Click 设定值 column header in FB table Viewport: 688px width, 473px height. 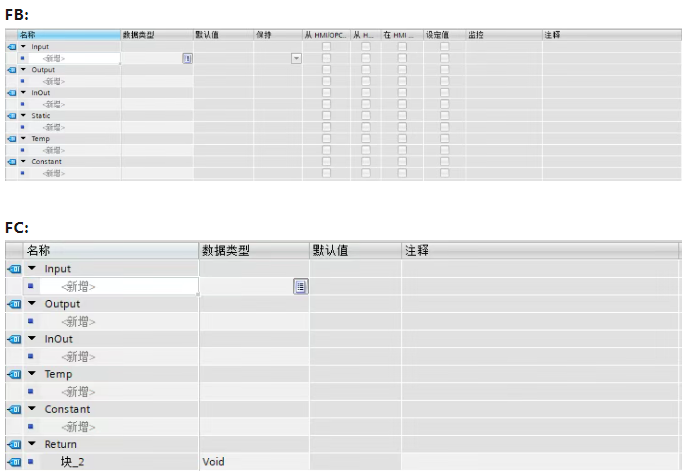(444, 35)
